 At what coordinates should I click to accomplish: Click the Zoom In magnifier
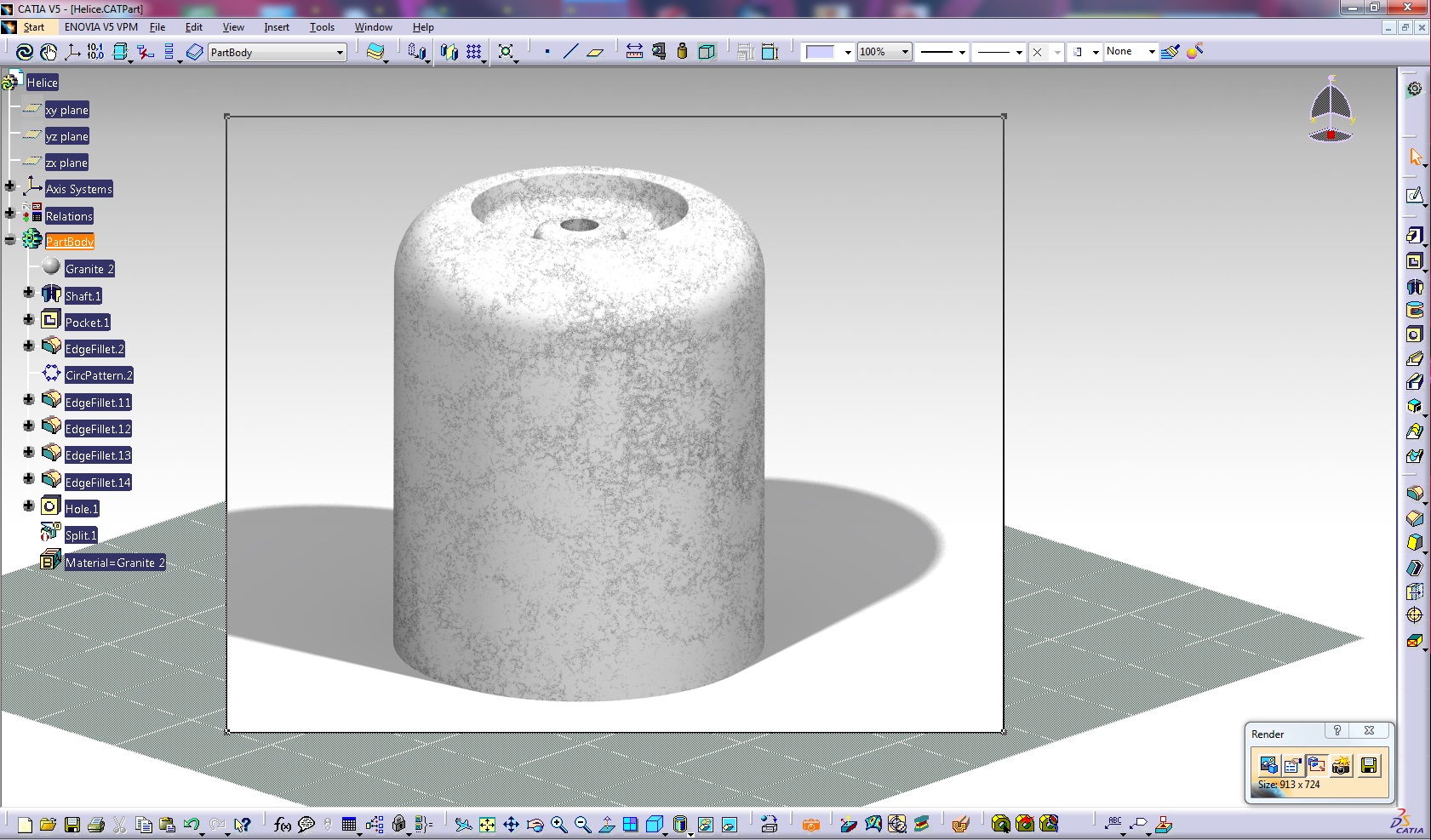tap(558, 825)
